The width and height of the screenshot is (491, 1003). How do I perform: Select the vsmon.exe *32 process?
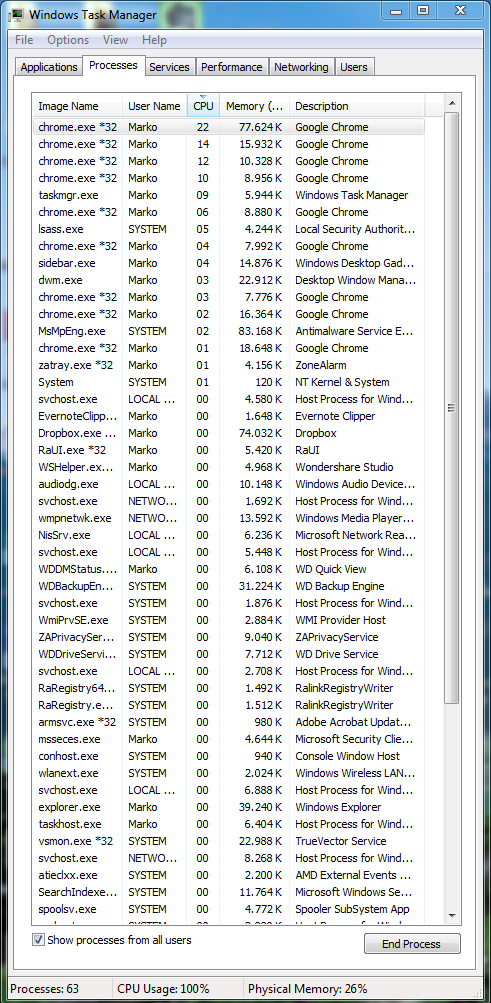(228, 841)
